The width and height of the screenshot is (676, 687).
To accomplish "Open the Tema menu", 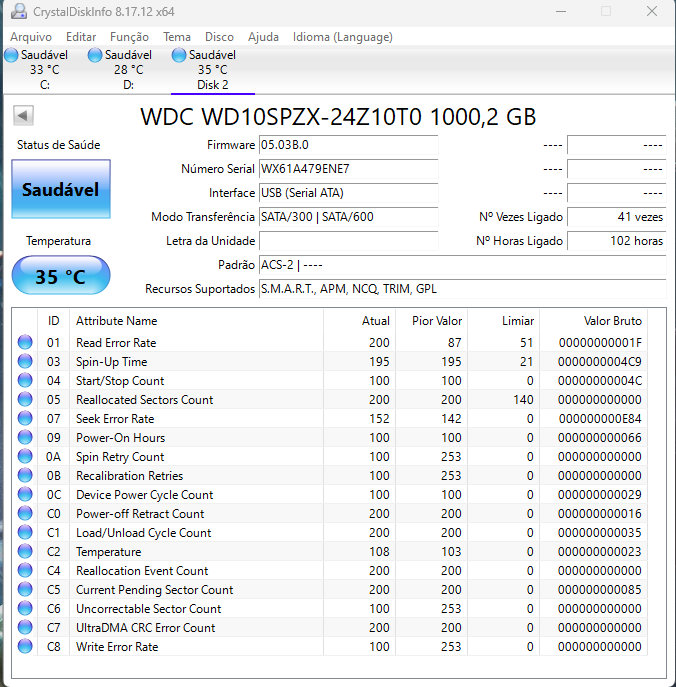I will tap(177, 37).
